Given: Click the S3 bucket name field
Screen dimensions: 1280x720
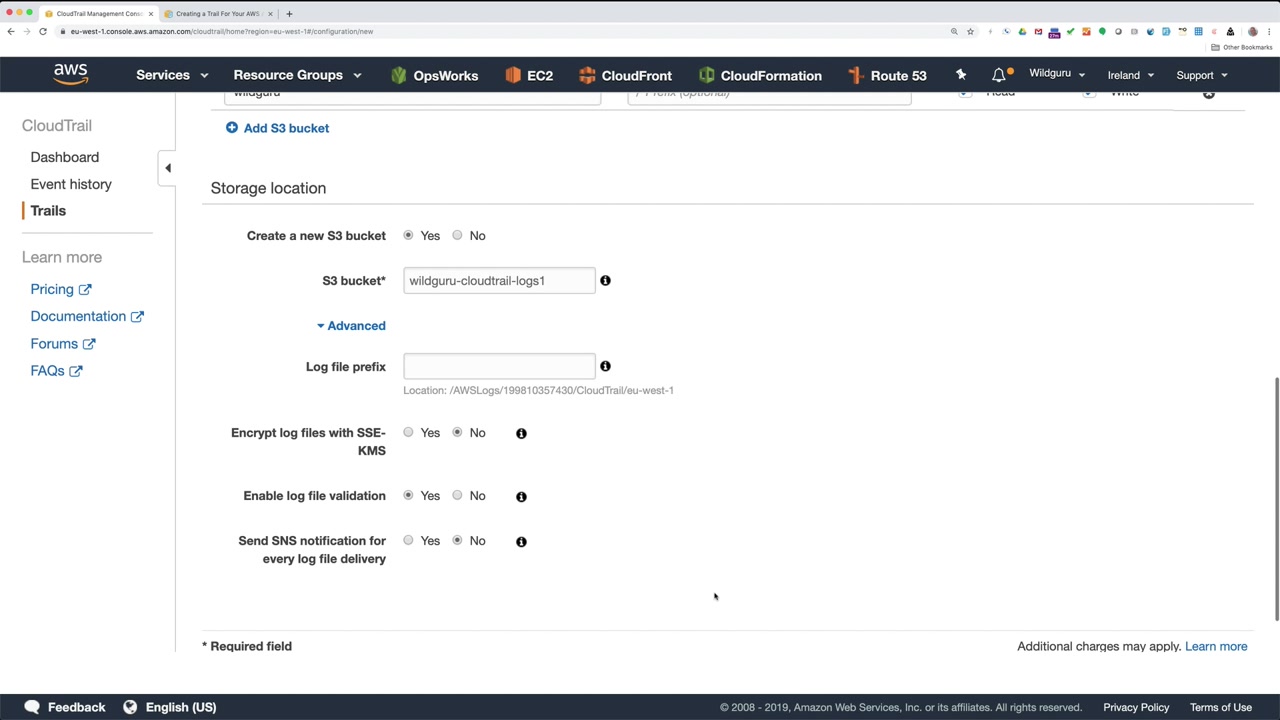Looking at the screenshot, I should [x=499, y=281].
